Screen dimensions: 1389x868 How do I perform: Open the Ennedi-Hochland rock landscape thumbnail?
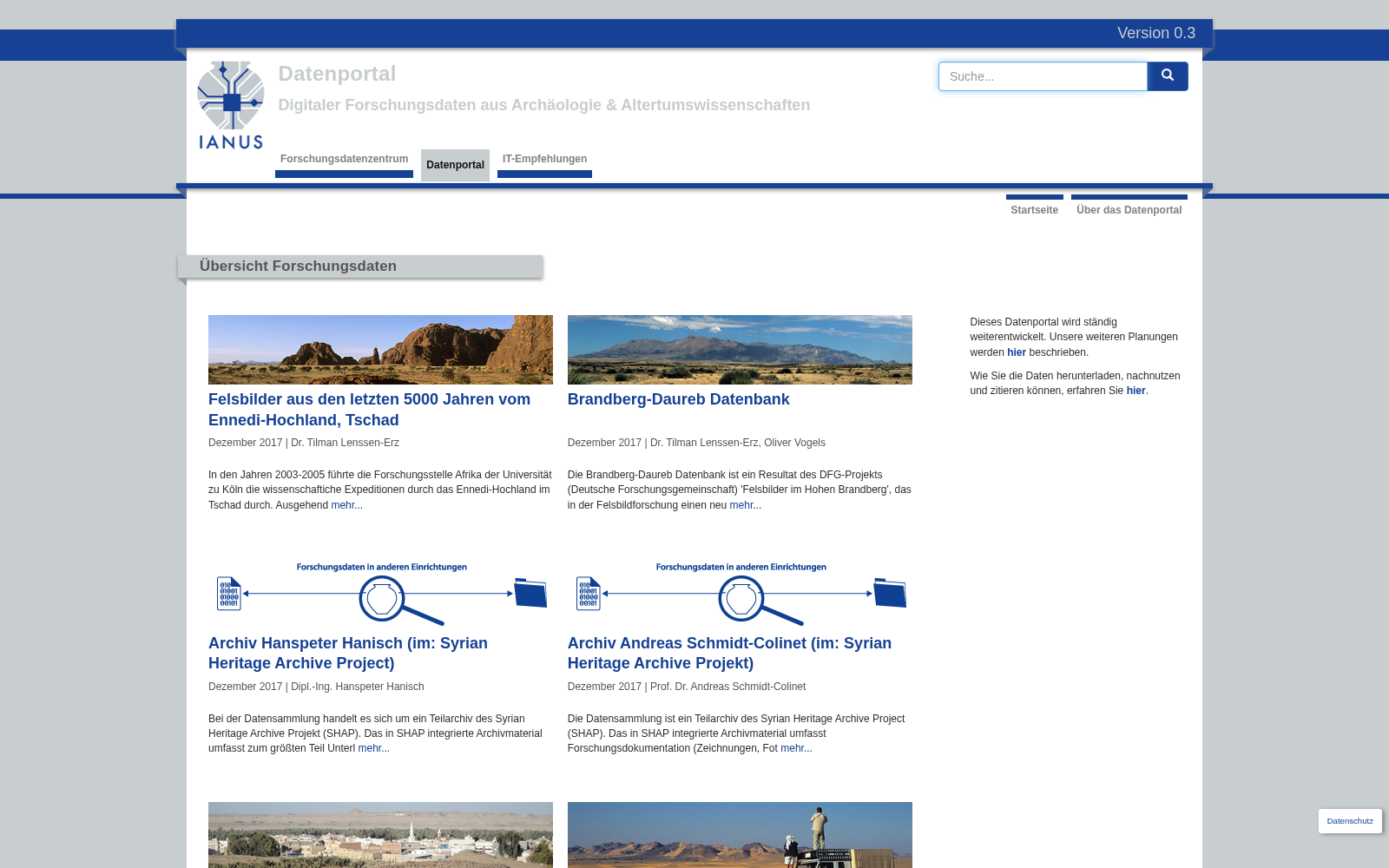(380, 350)
